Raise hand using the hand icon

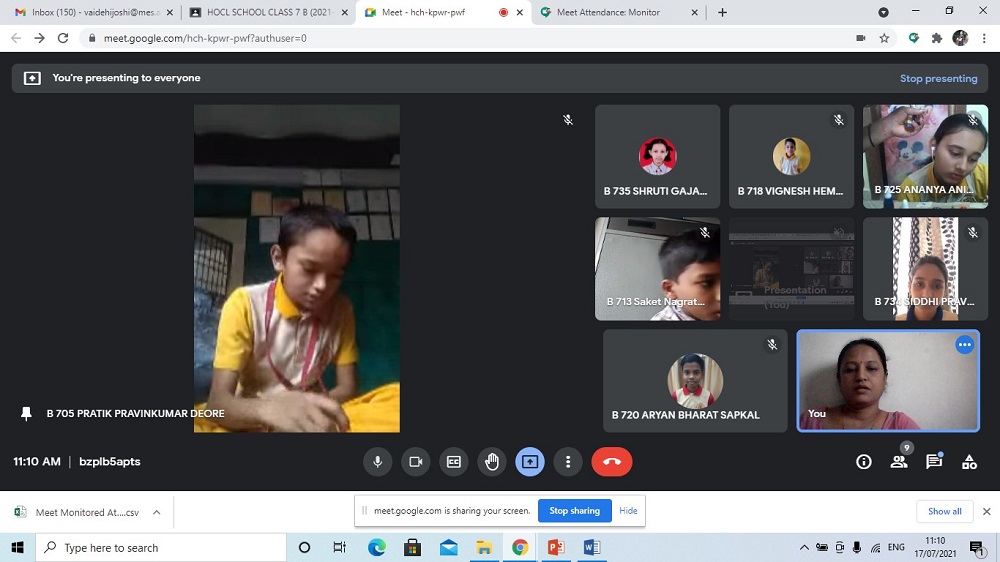click(491, 462)
